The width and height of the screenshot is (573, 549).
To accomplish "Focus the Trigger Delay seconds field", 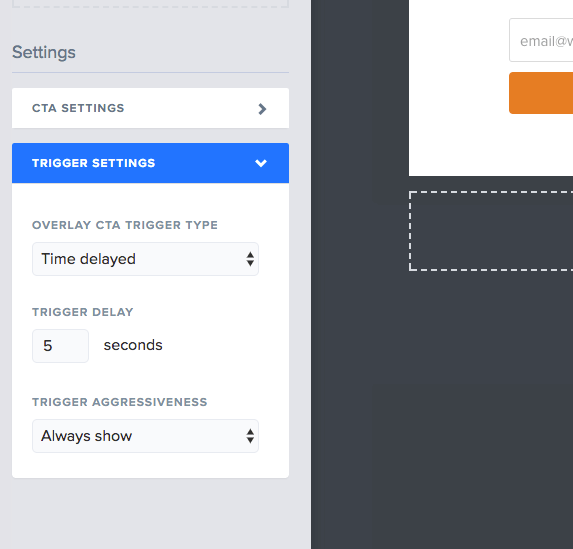I will (x=60, y=346).
